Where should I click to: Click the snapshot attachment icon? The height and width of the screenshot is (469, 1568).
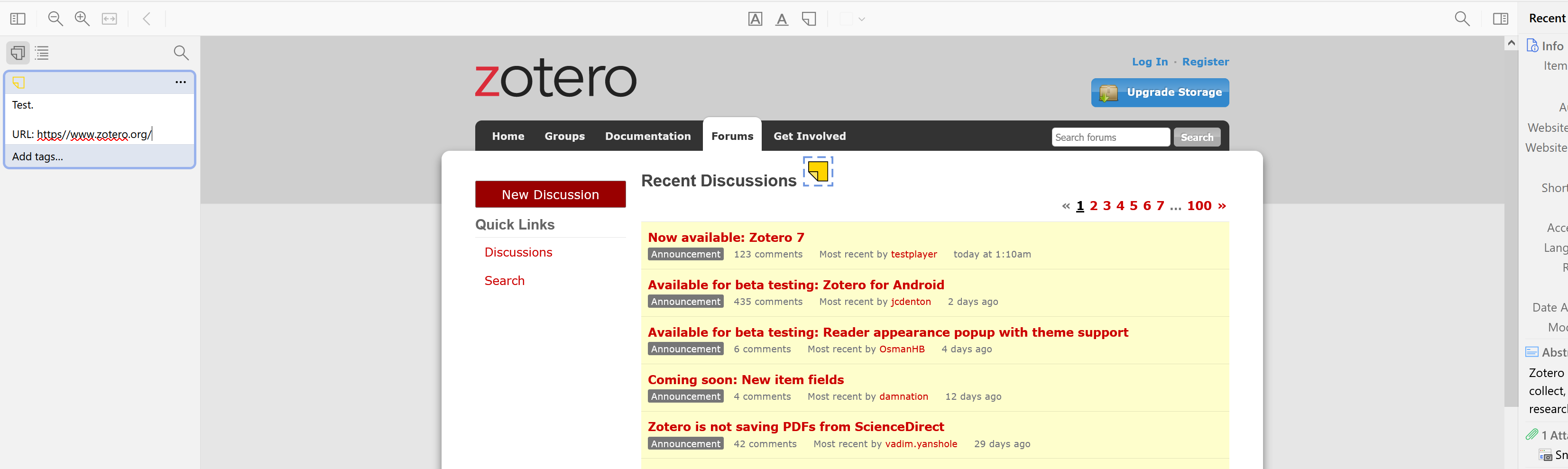1545,455
